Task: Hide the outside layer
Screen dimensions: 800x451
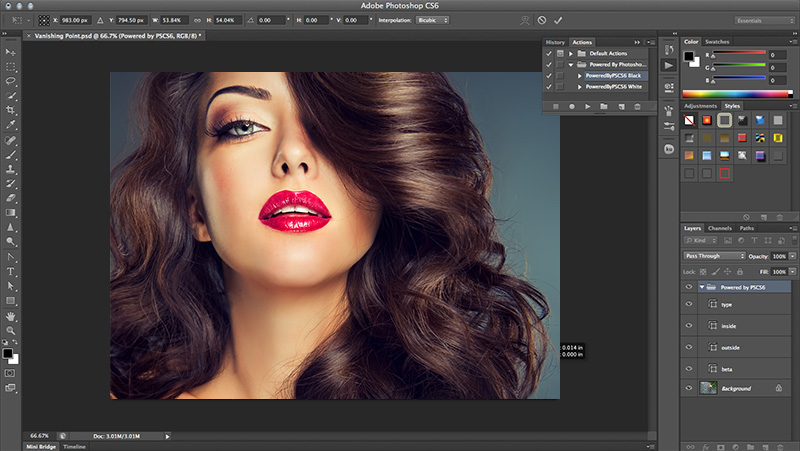Action: 689,347
